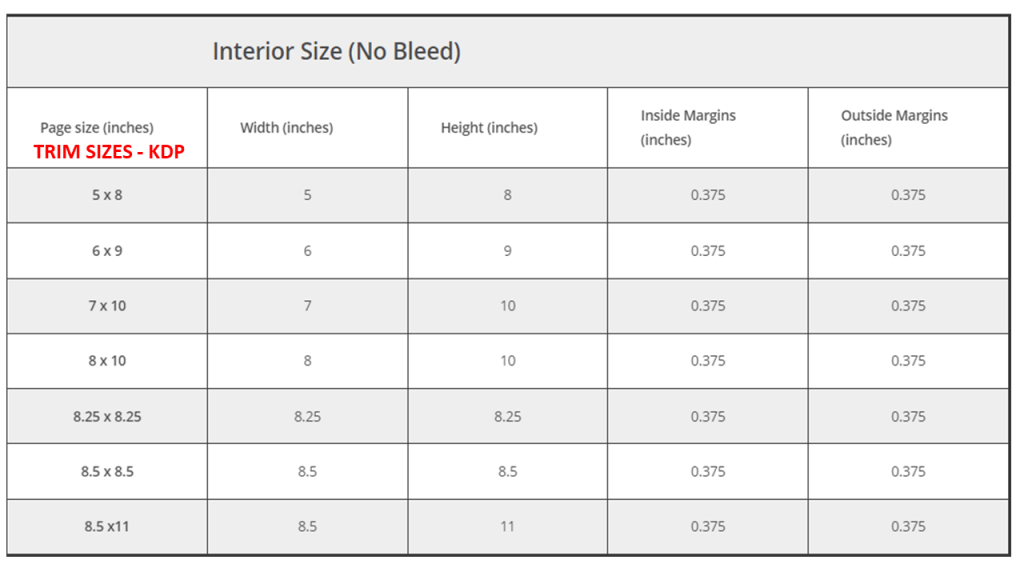This screenshot has height=576, width=1024.
Task: Click the "7 x 10" page size cell
Action: [107, 306]
